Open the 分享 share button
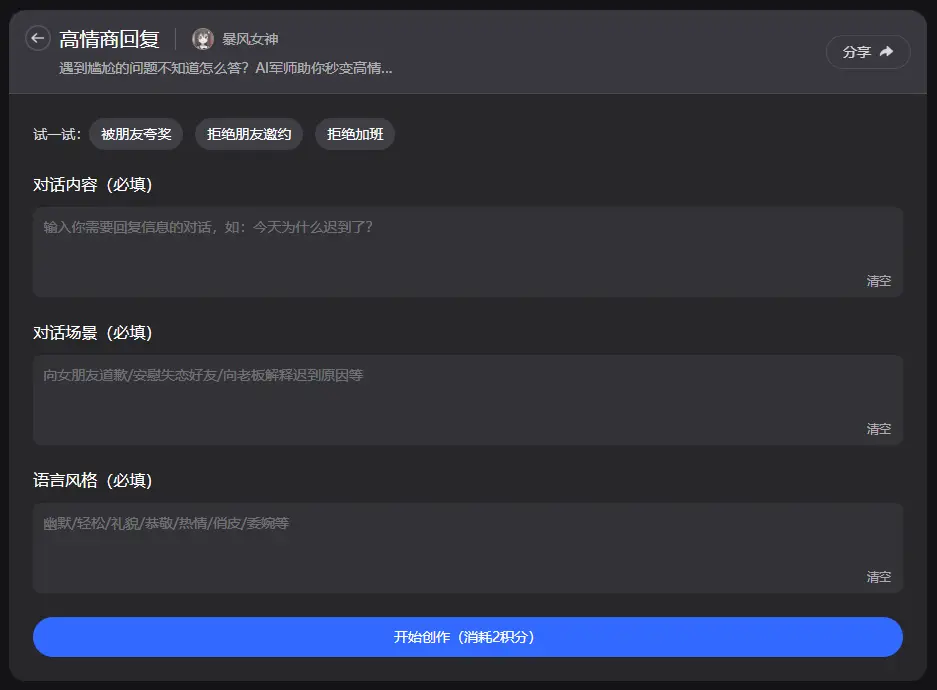Viewport: 937px width, 690px height. click(868, 51)
